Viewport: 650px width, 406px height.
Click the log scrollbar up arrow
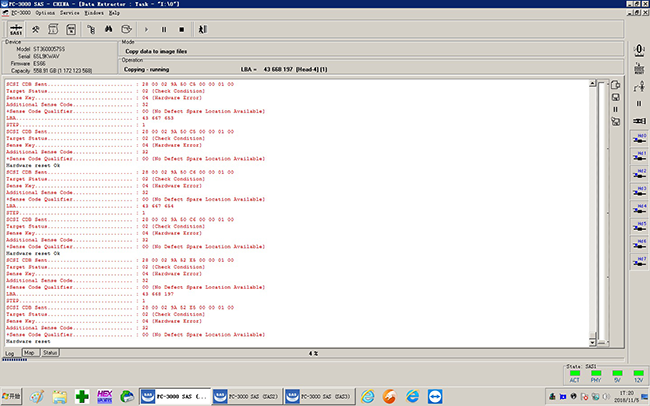[x=592, y=84]
